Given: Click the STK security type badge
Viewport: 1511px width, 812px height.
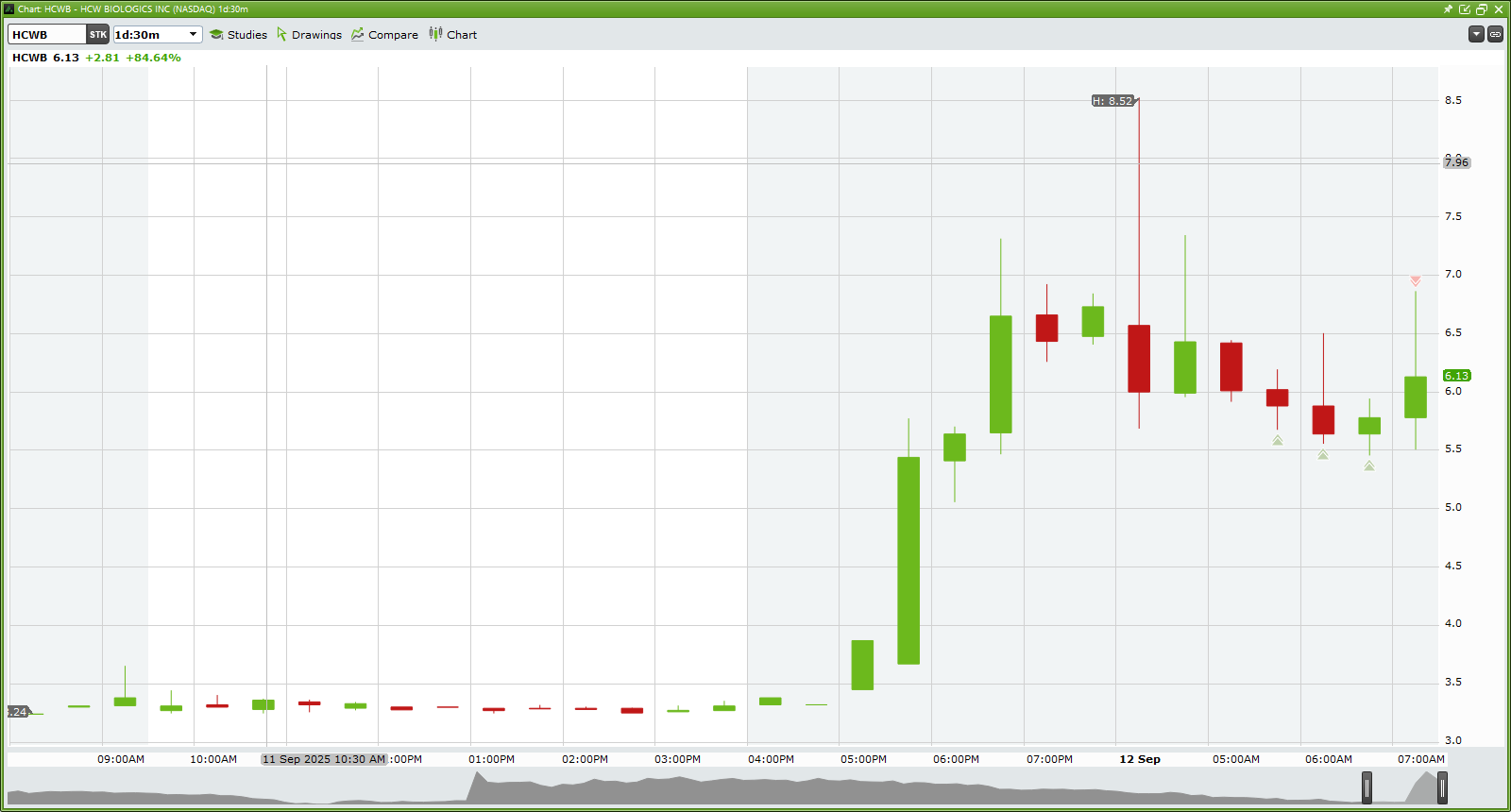Looking at the screenshot, I should [98, 35].
